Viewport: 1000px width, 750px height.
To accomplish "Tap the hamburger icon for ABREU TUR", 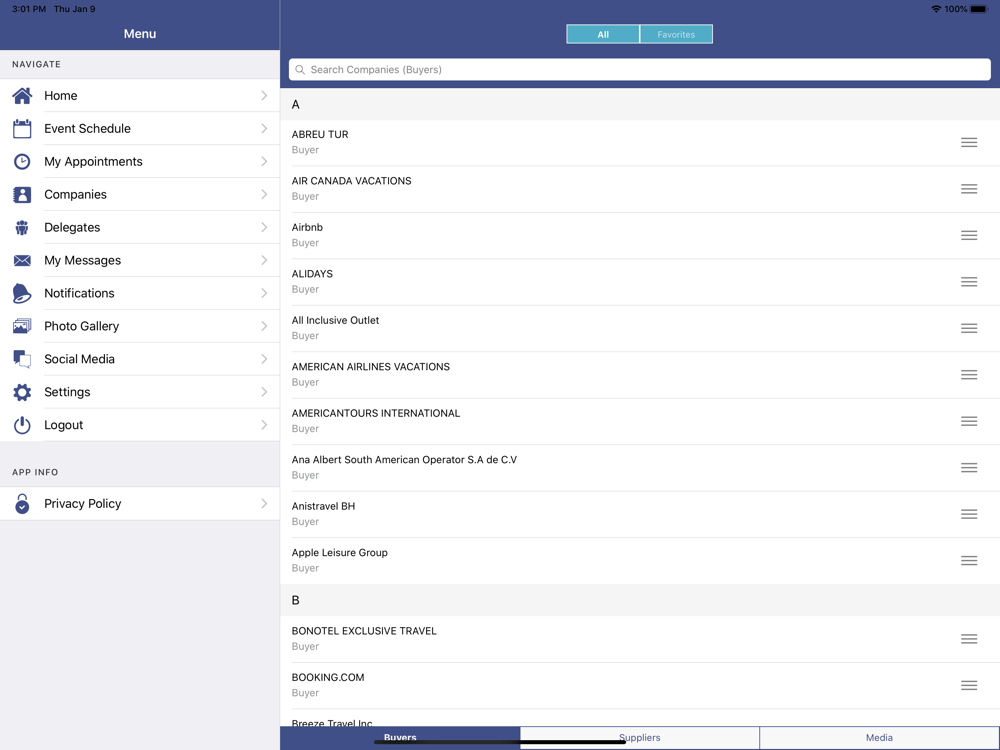I will pyautogui.click(x=969, y=142).
